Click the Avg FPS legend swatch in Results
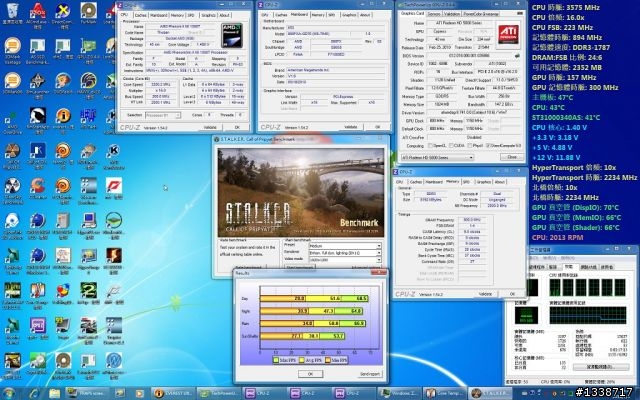 pyautogui.click(x=302, y=360)
